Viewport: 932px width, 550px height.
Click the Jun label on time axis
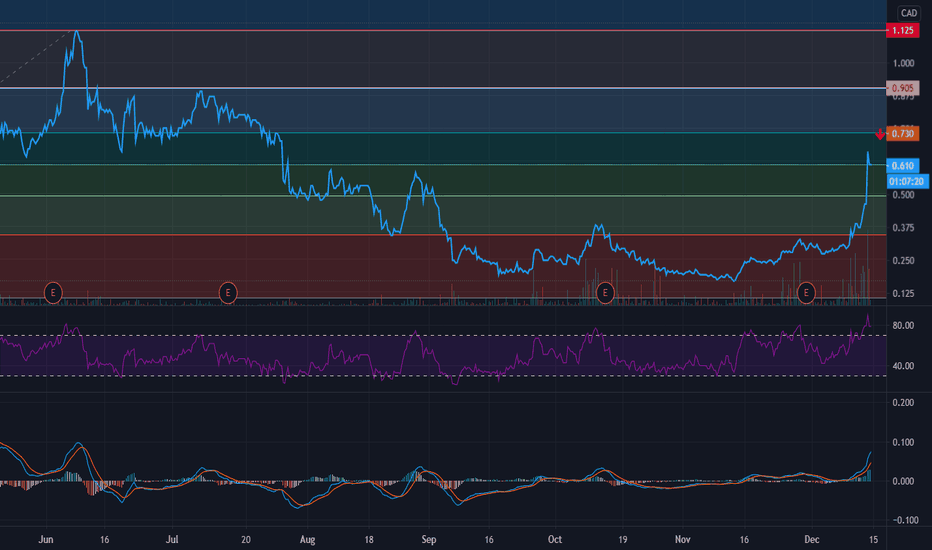(46, 539)
